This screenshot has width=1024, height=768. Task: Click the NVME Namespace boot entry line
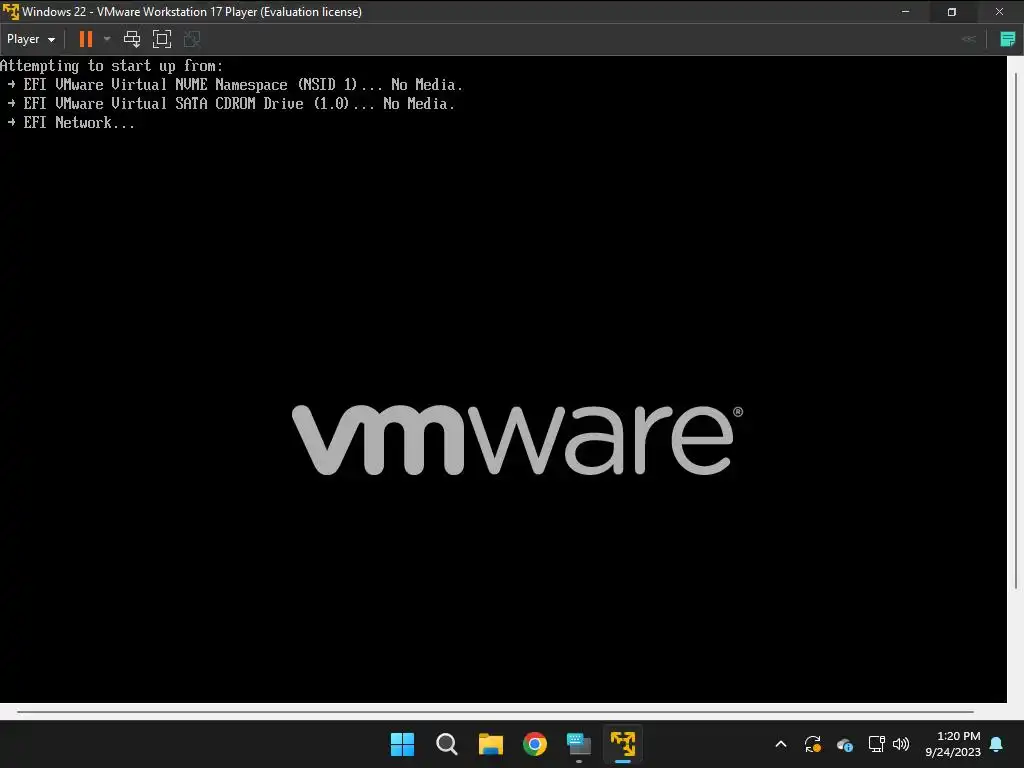point(235,85)
